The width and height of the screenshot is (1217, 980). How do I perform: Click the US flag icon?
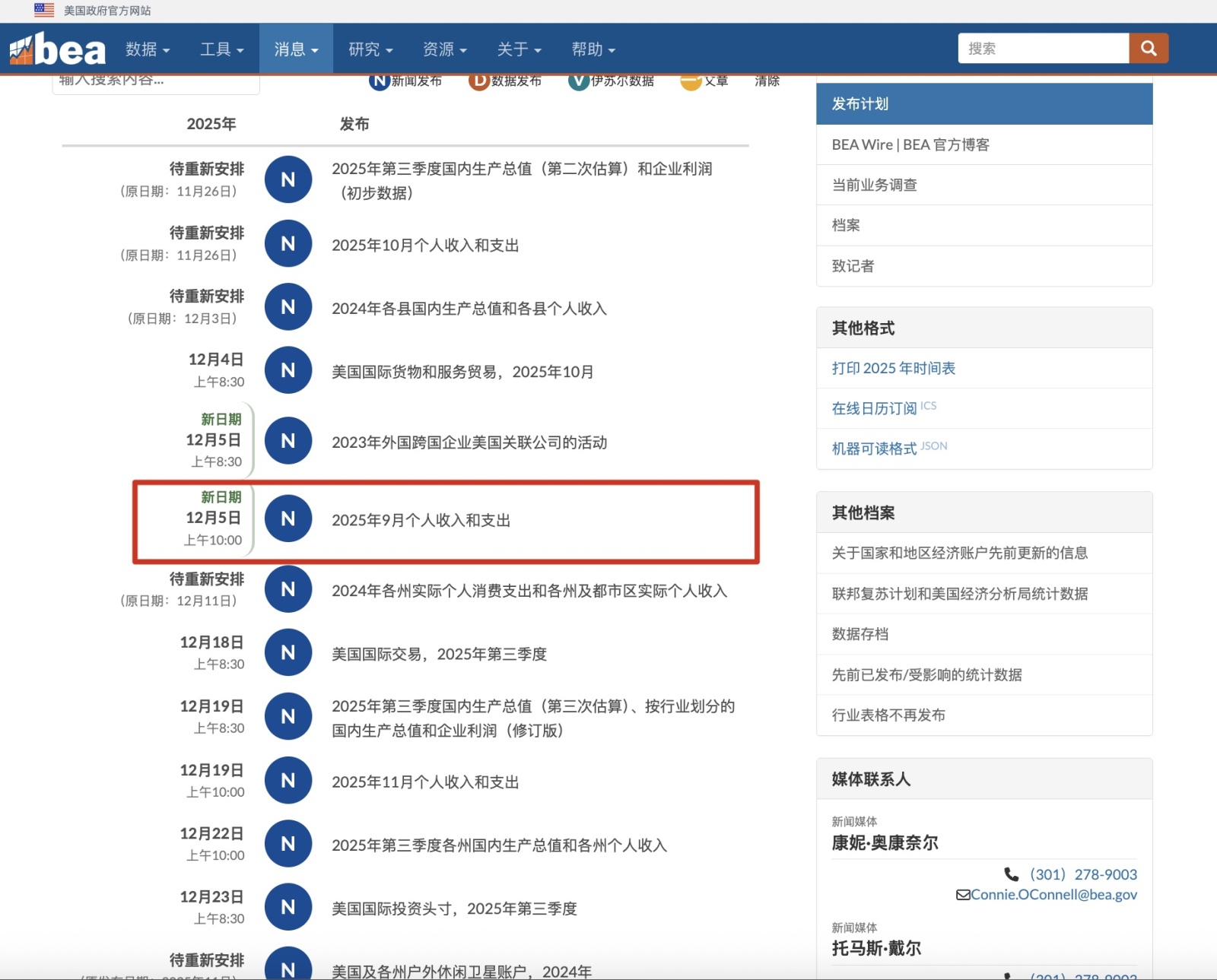[44, 10]
